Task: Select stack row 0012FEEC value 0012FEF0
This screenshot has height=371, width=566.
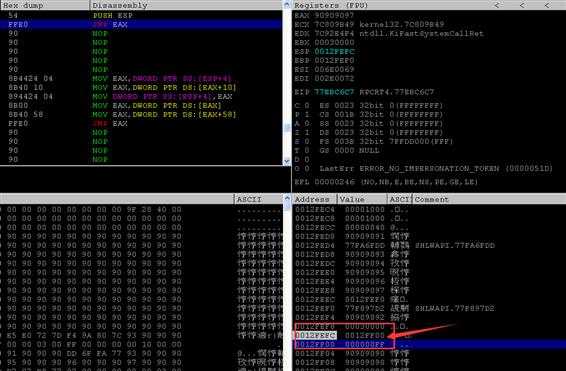Action: point(430,300)
